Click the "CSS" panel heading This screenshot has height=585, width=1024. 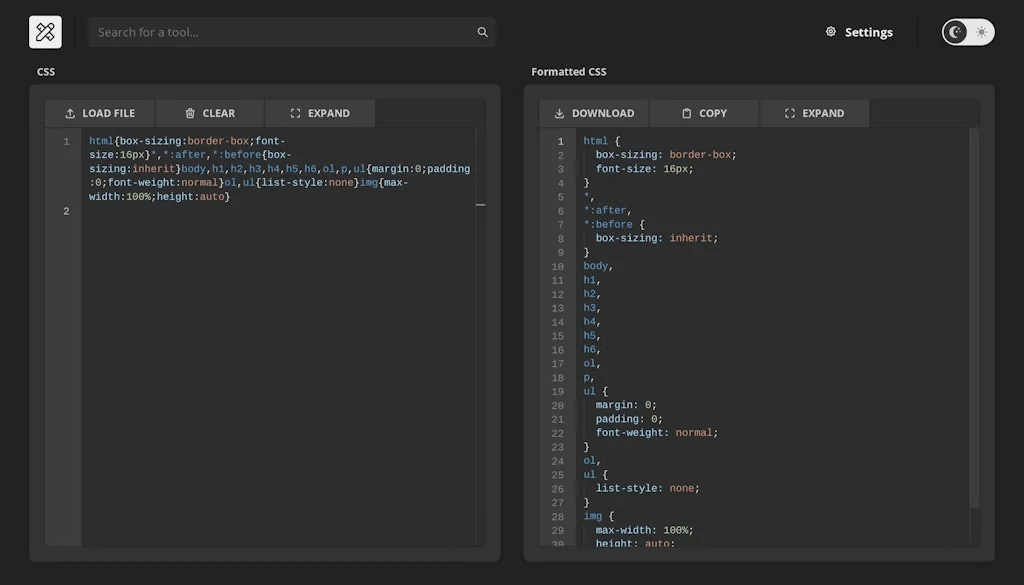(x=46, y=72)
